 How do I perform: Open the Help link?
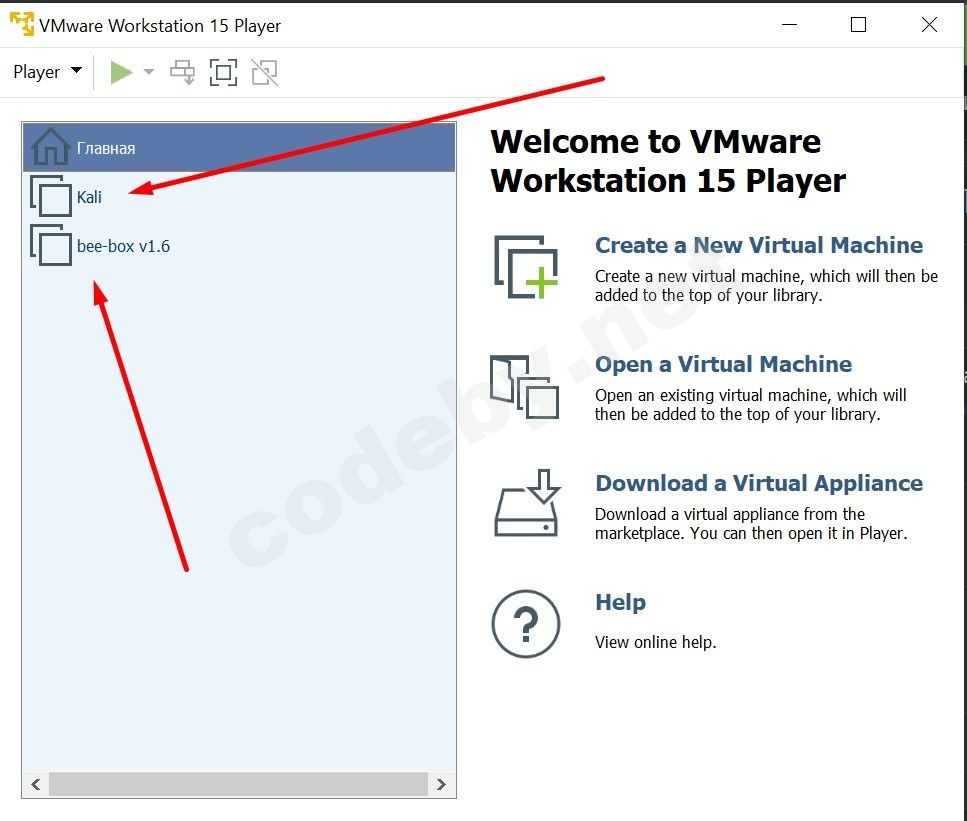620,602
